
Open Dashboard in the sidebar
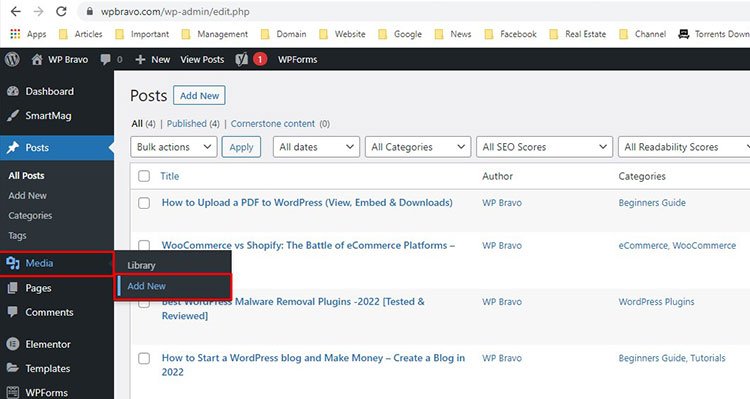pos(57,91)
